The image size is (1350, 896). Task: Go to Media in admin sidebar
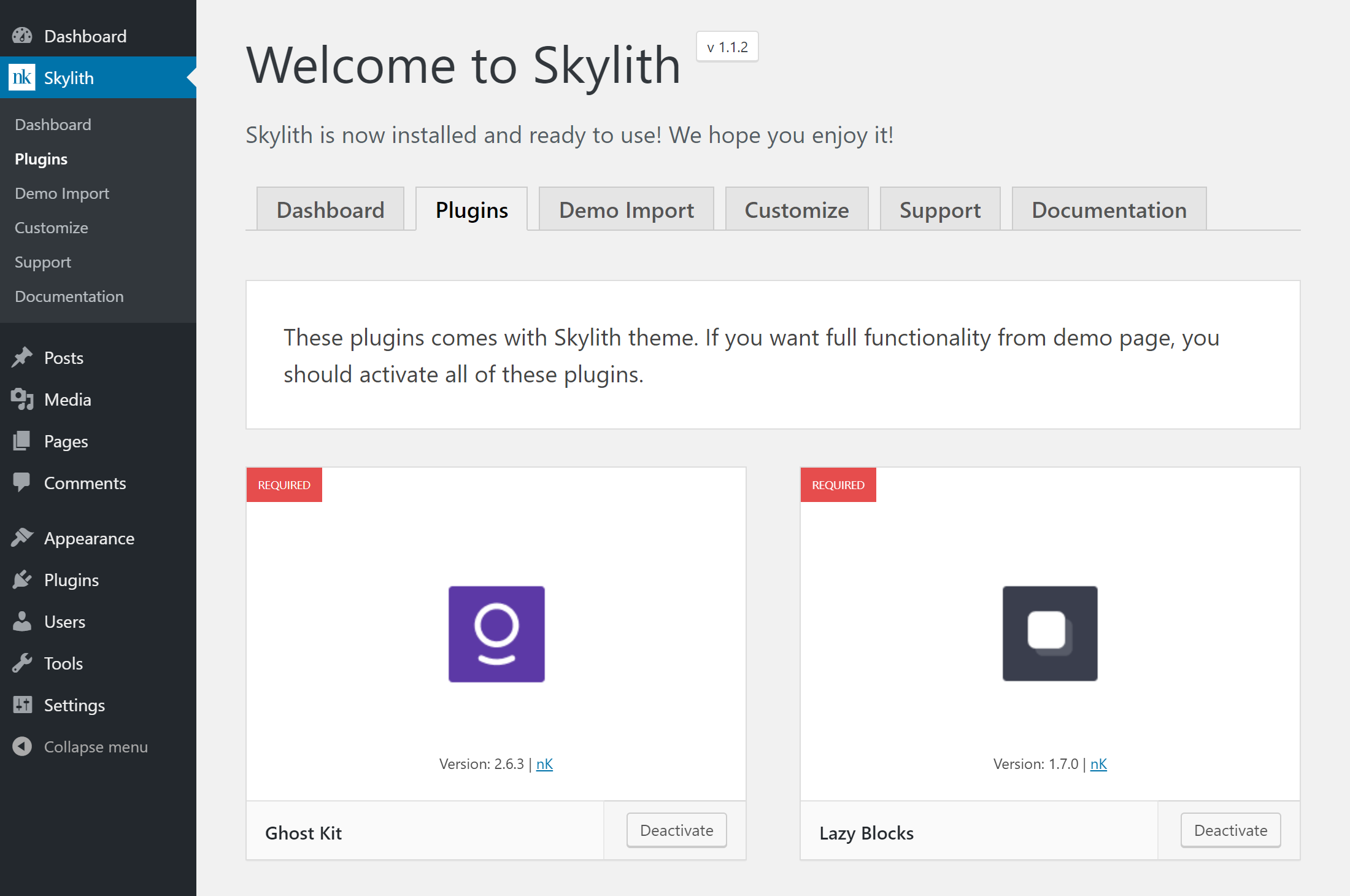pos(98,400)
